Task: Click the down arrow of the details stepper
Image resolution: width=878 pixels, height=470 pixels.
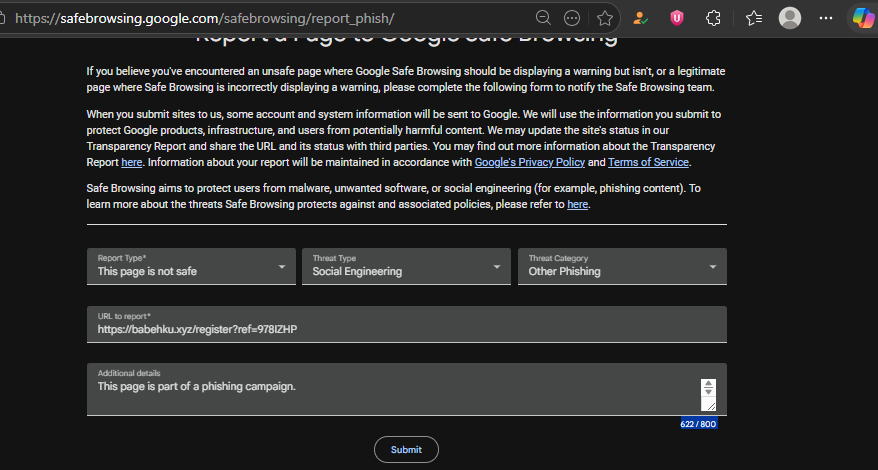Action: coord(708,391)
